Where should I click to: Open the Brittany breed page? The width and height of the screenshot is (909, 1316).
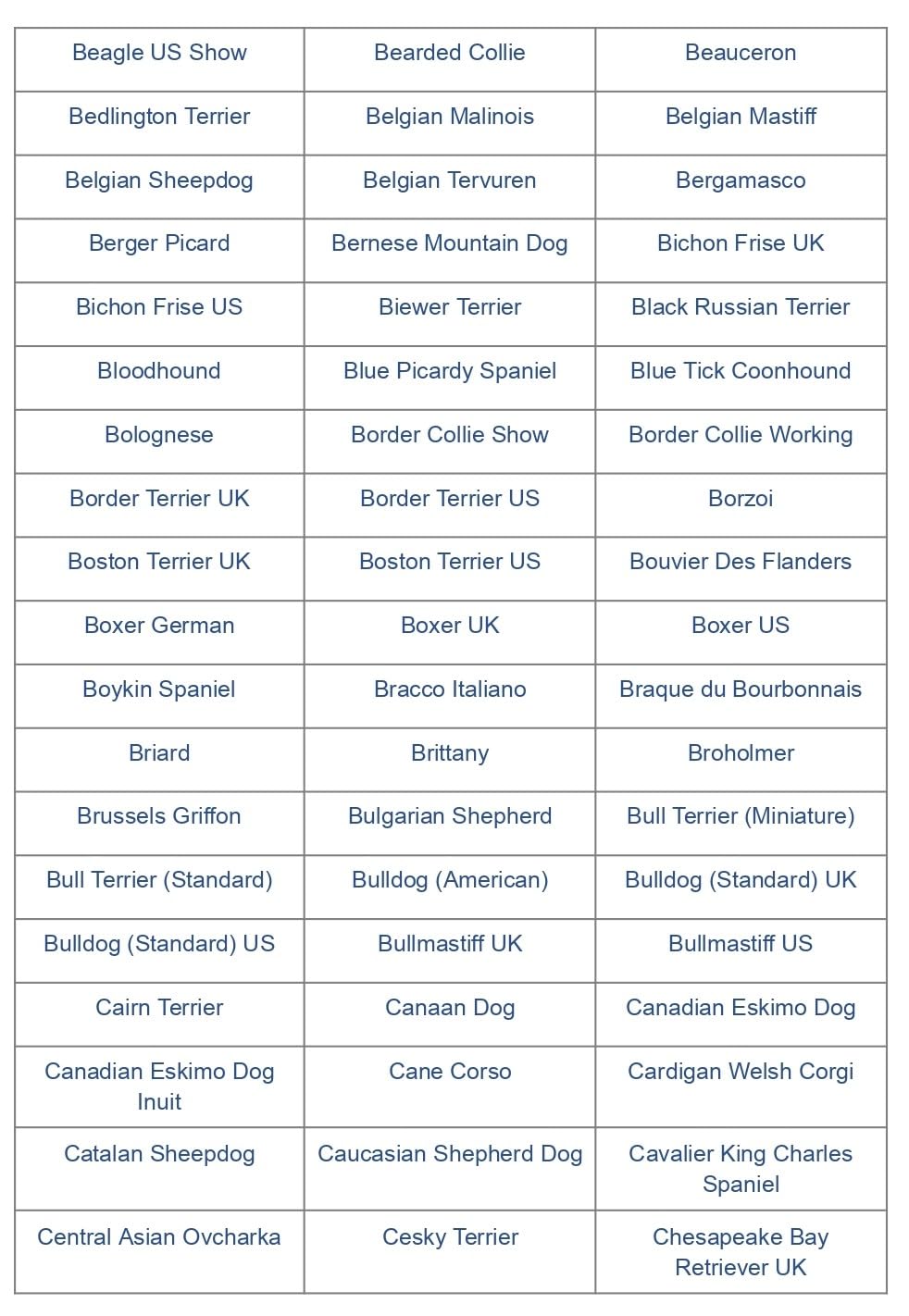coord(449,753)
